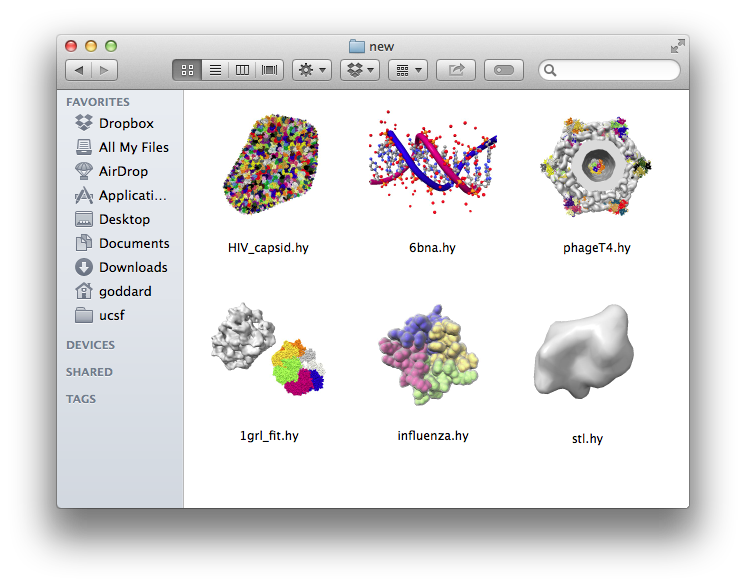Open the Arrange items dropdown
Screen dimensions: 746x587
[408, 70]
